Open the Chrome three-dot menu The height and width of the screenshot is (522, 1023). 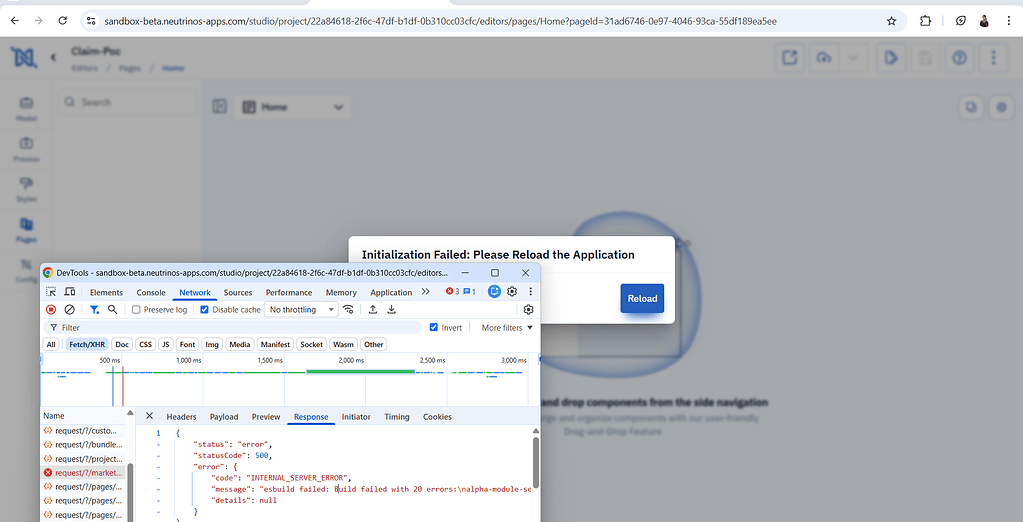(x=1009, y=21)
